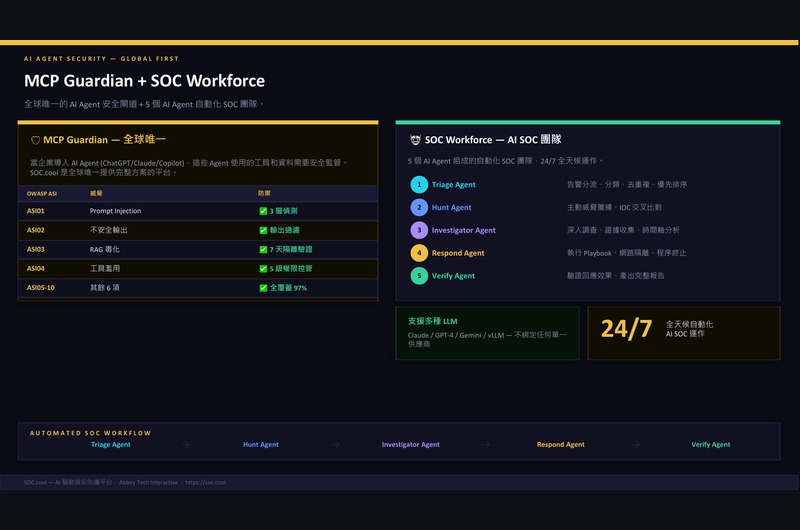Click the 其餘 6 項 threat cell
The height and width of the screenshot is (530, 800).
click(105, 288)
